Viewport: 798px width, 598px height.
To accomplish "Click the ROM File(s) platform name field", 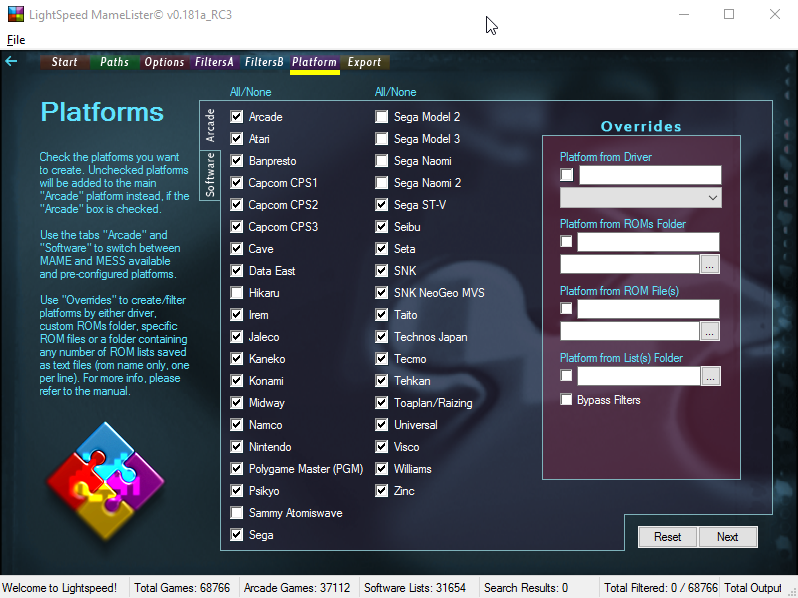I will (x=648, y=309).
